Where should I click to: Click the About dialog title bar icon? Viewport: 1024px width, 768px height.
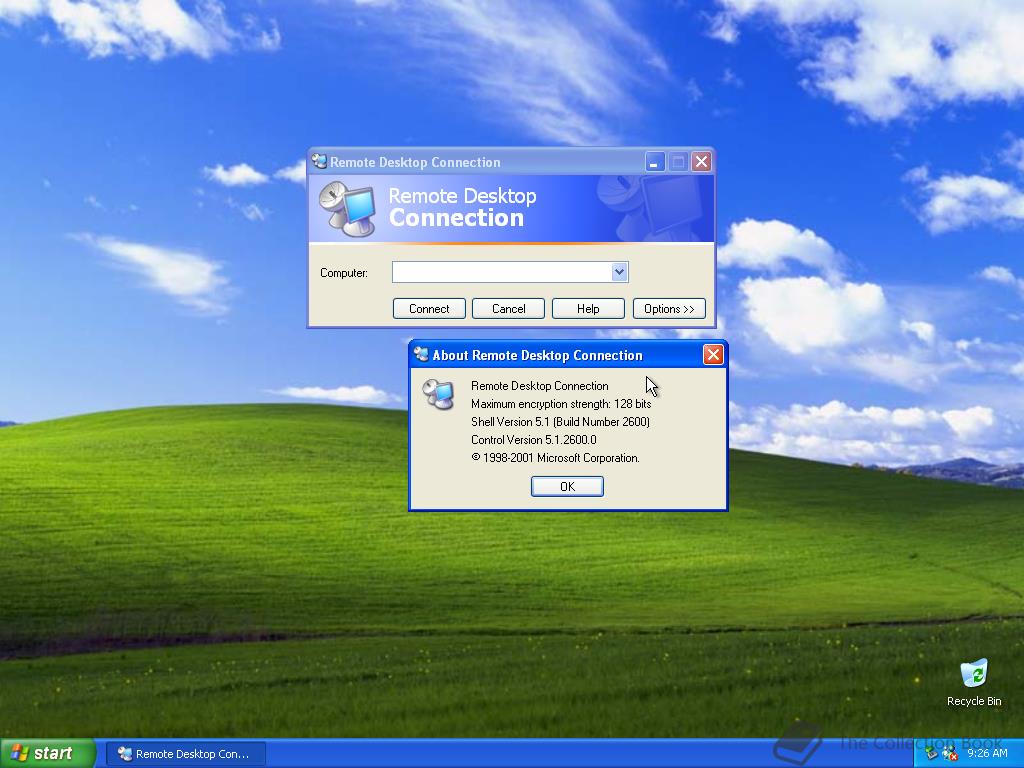[x=421, y=354]
